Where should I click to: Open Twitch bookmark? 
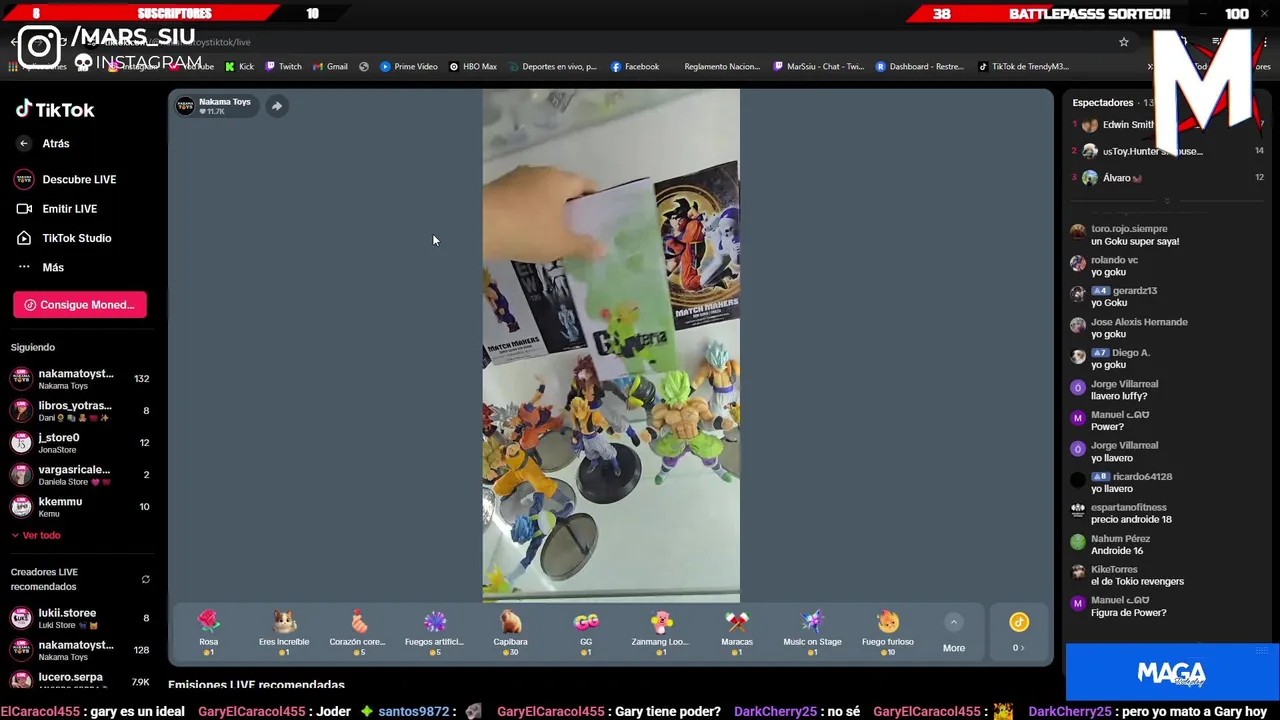pyautogui.click(x=284, y=67)
